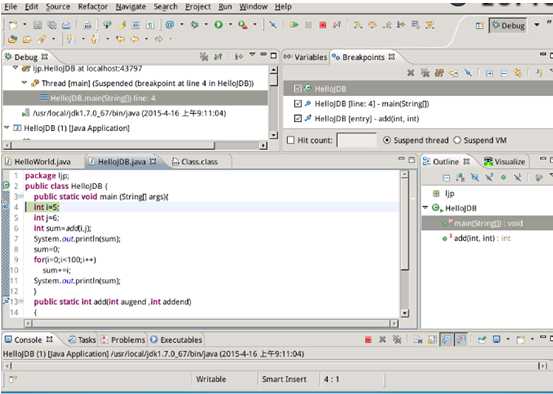Image resolution: width=553 pixels, height=394 pixels.
Task: Click the Debug bug icon in the main toolbar
Action: click(194, 25)
